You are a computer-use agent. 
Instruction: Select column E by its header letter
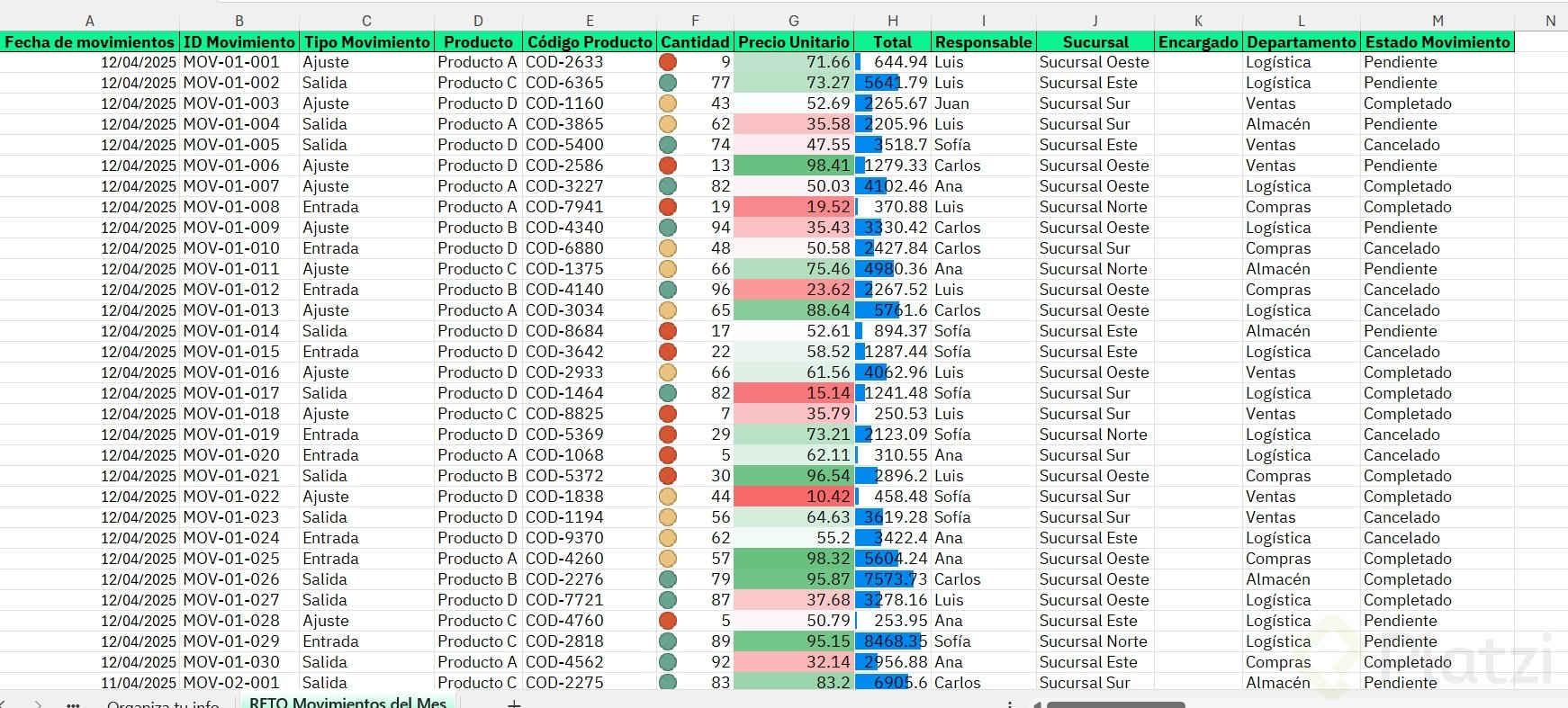pyautogui.click(x=590, y=21)
